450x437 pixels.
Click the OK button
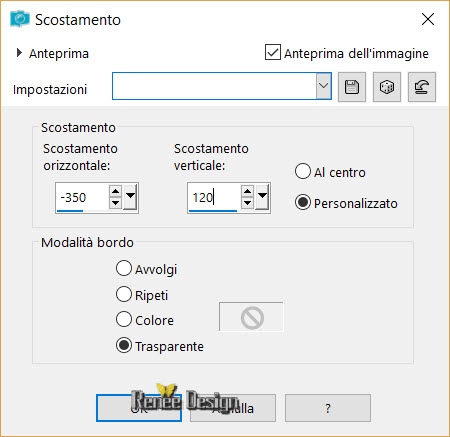pos(139,408)
